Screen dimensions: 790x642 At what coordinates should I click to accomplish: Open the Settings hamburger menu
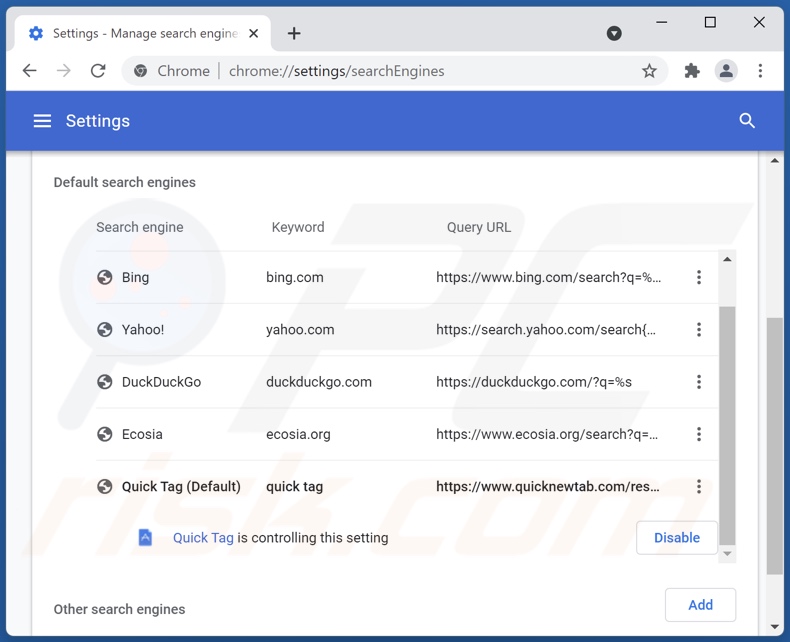(x=42, y=121)
